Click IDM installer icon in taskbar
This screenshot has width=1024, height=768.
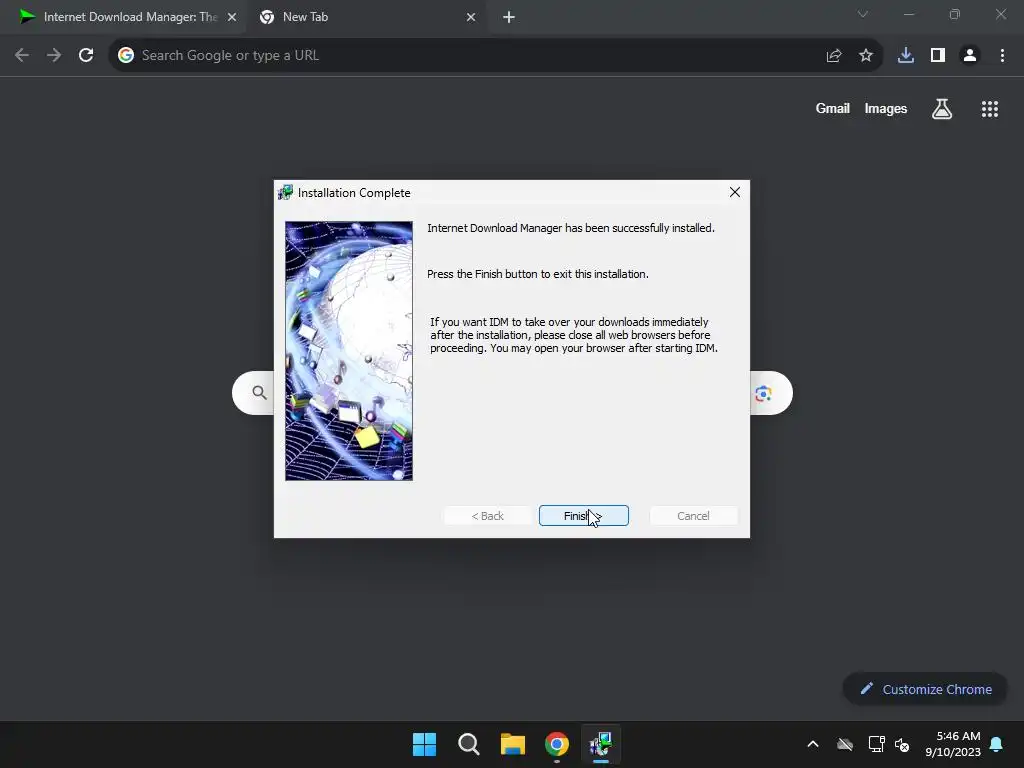pyautogui.click(x=601, y=744)
